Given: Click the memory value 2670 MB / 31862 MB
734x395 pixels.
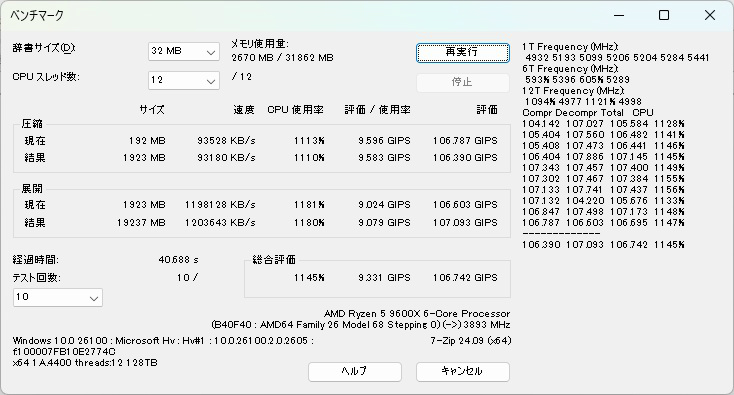Looking at the screenshot, I should point(282,58).
